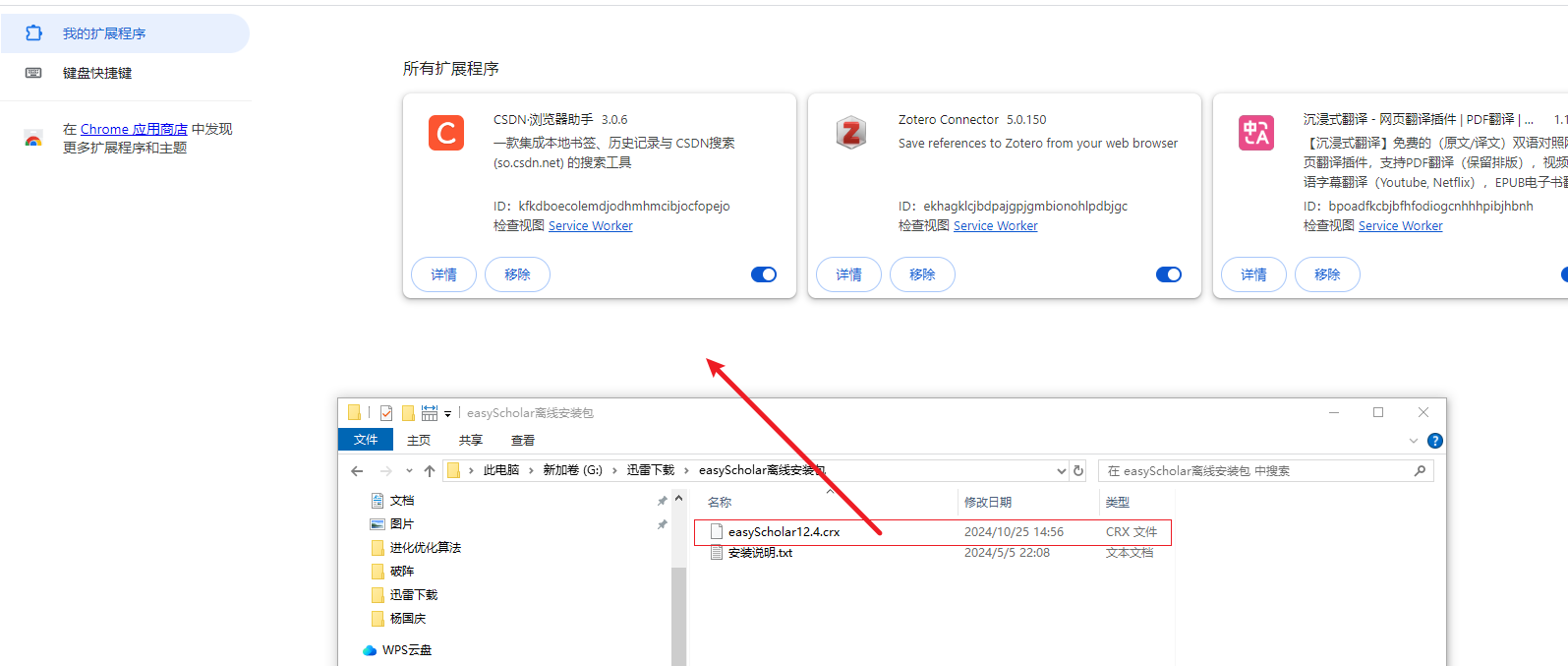Screen dimensions: 1568x666
Task: Open the 进化优化算法 folder in navigation pane
Action: coord(426,548)
